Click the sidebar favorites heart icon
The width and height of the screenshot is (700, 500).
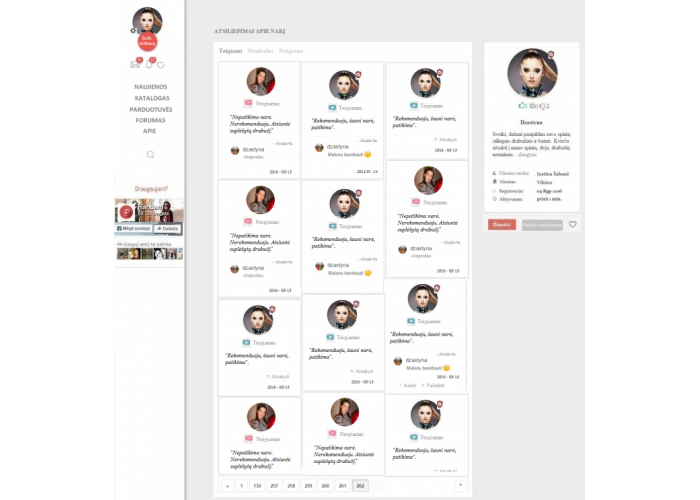coord(161,65)
